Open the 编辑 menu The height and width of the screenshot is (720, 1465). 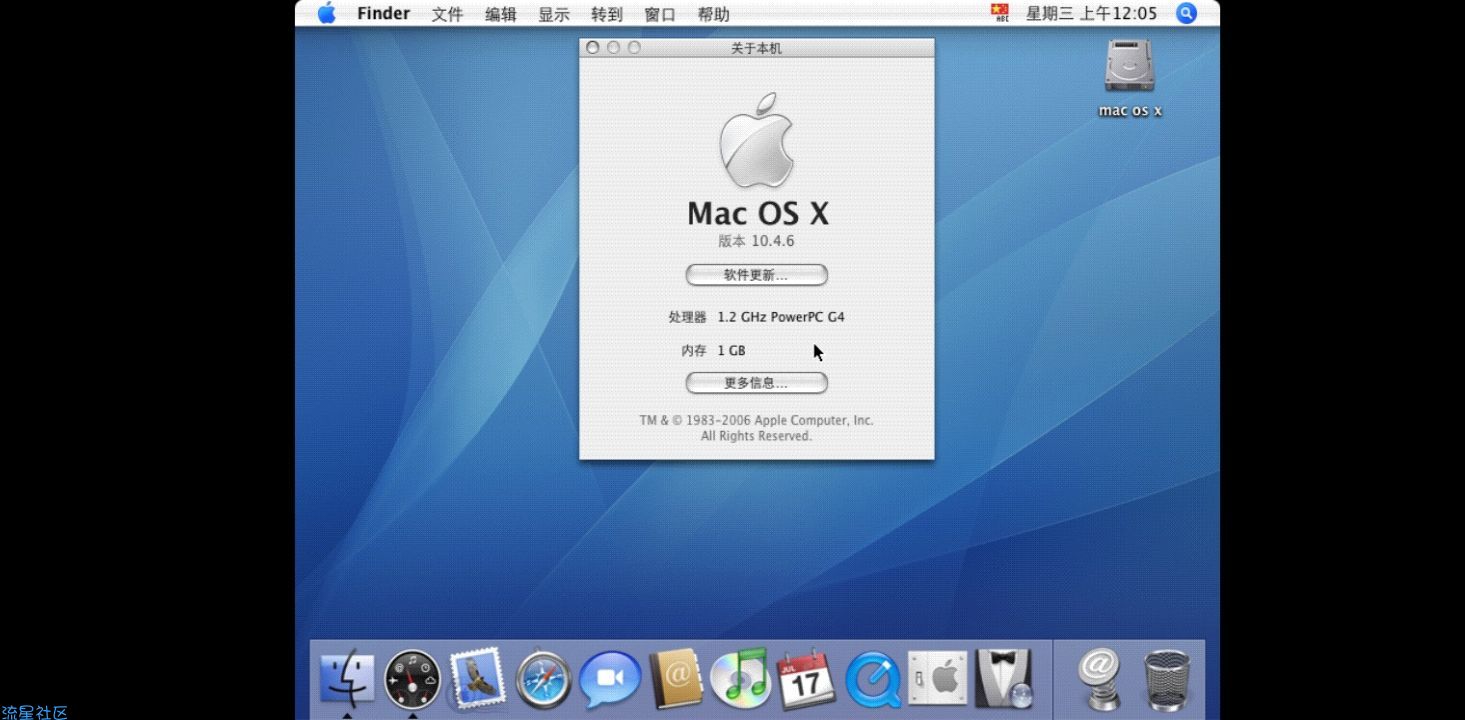tap(501, 14)
